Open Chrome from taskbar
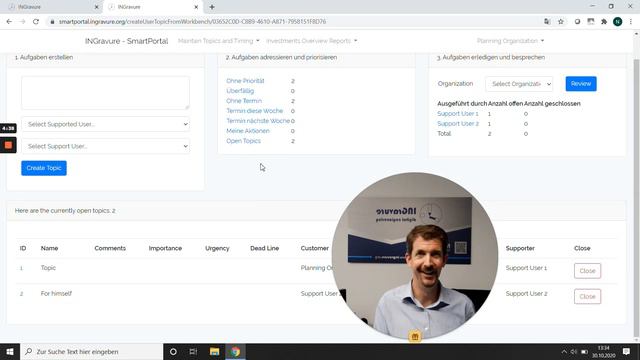 pos(235,351)
